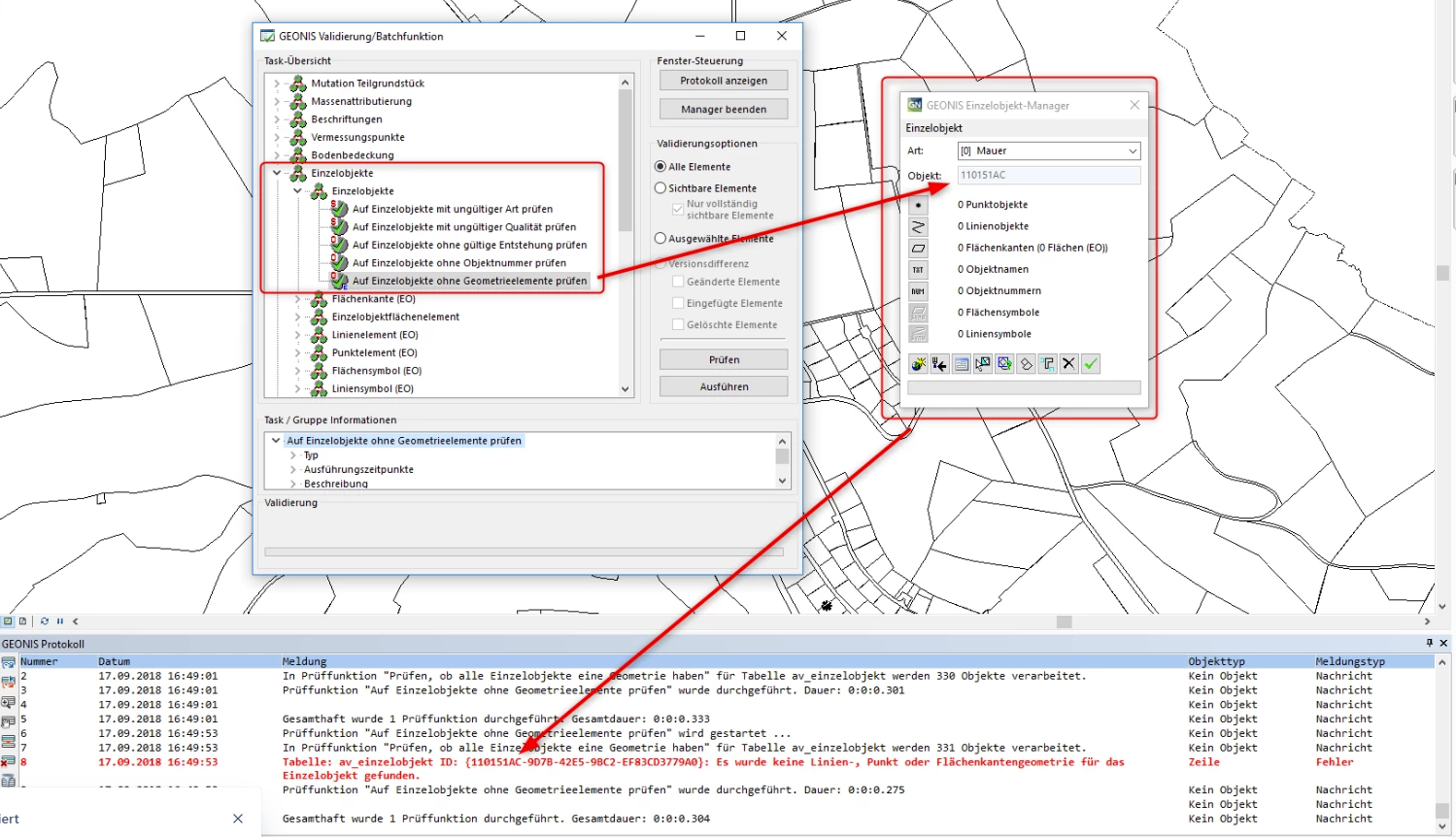1456x837 pixels.
Task: Click the Liniensymbole icon in Einzelobjekt-Manager
Action: click(x=918, y=334)
